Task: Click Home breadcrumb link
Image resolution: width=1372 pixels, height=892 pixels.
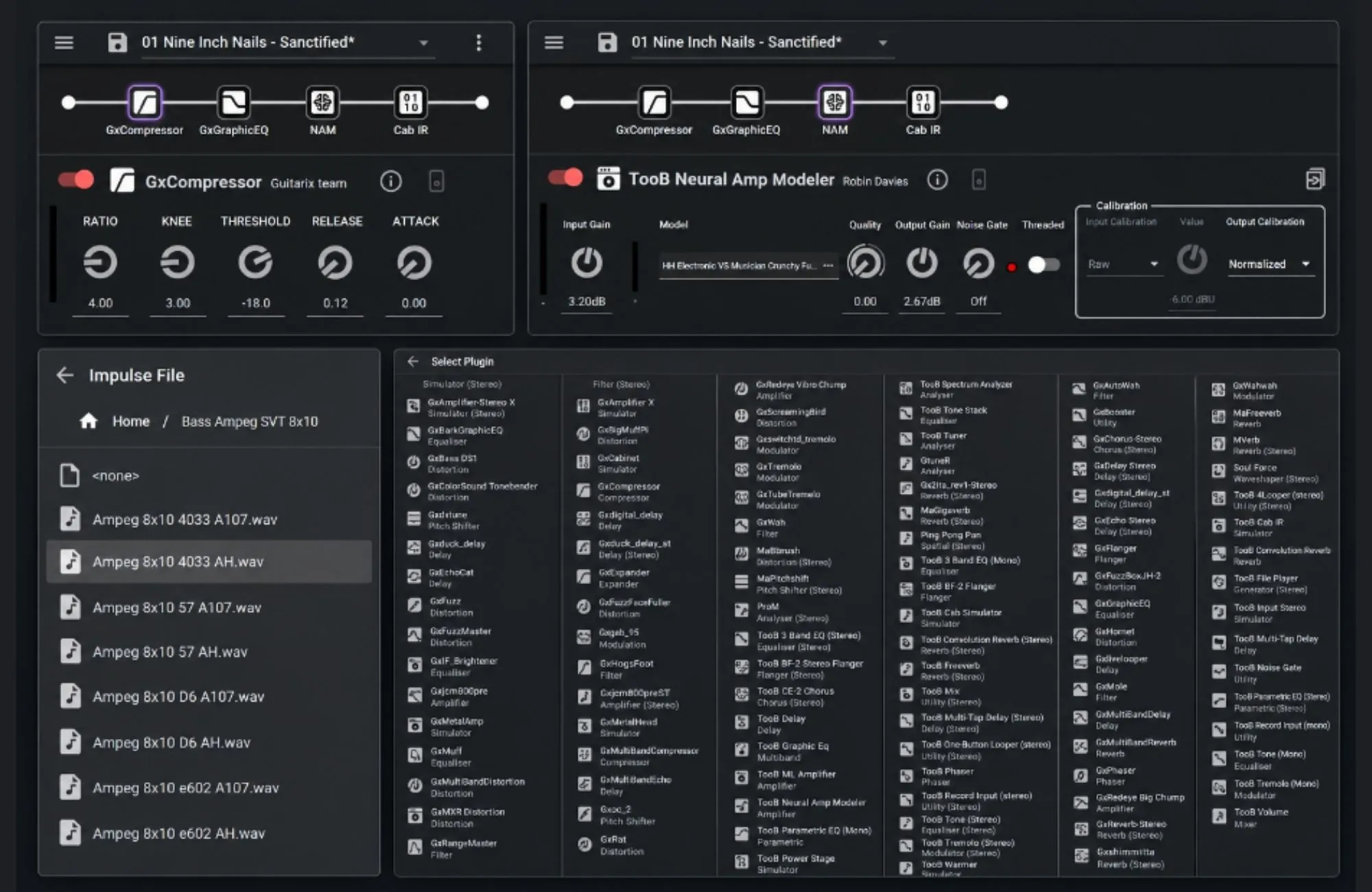Action: click(x=131, y=421)
